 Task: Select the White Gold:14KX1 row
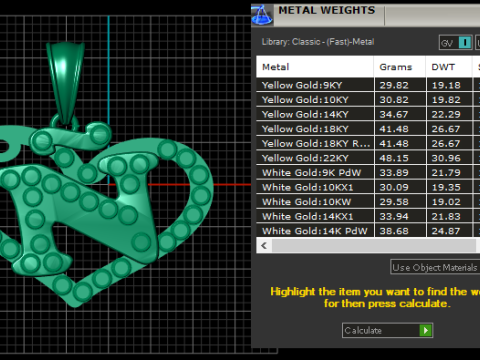[368, 217]
